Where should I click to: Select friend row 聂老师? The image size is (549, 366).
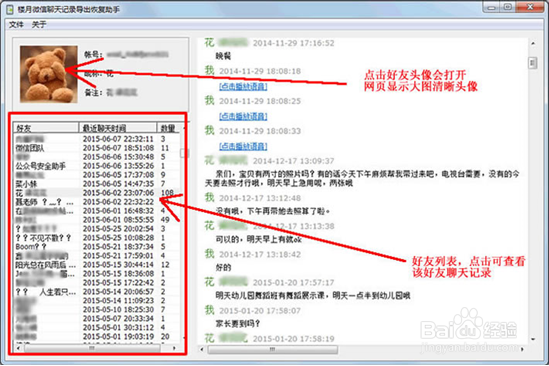coord(97,202)
